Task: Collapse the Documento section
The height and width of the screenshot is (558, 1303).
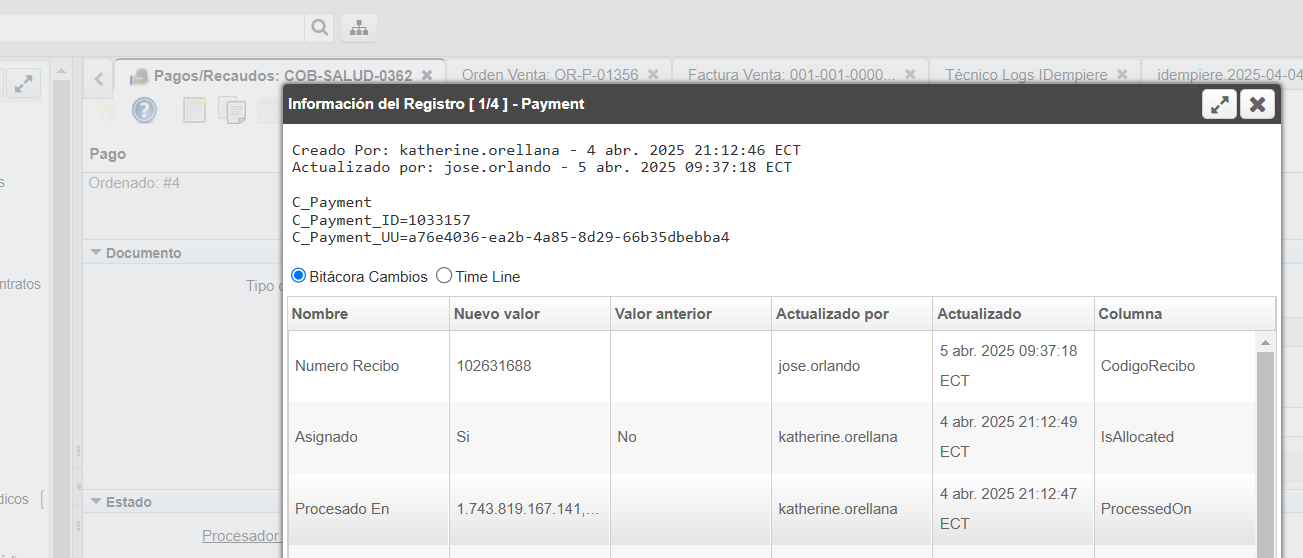Action: click(97, 253)
